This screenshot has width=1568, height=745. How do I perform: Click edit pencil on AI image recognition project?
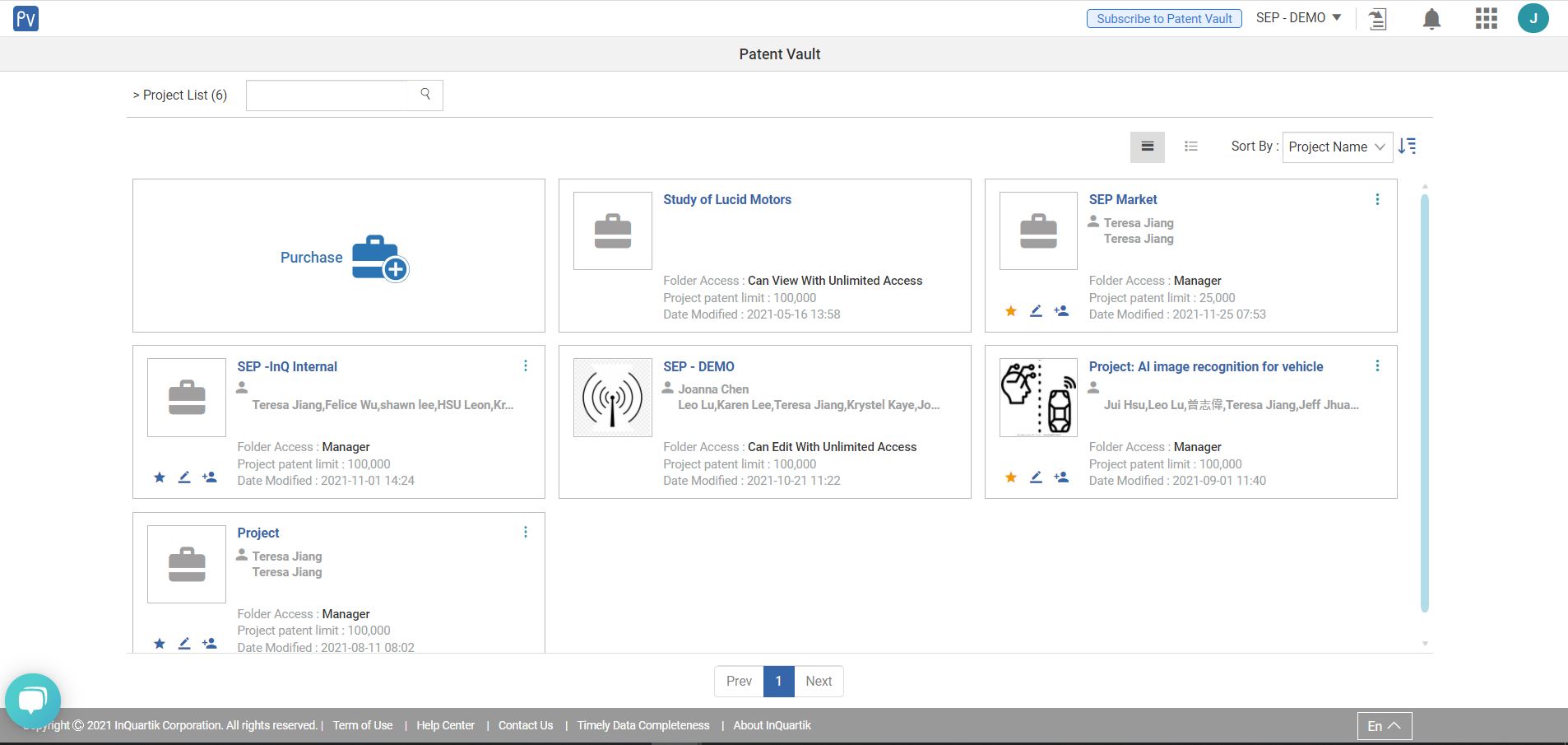[x=1036, y=477]
